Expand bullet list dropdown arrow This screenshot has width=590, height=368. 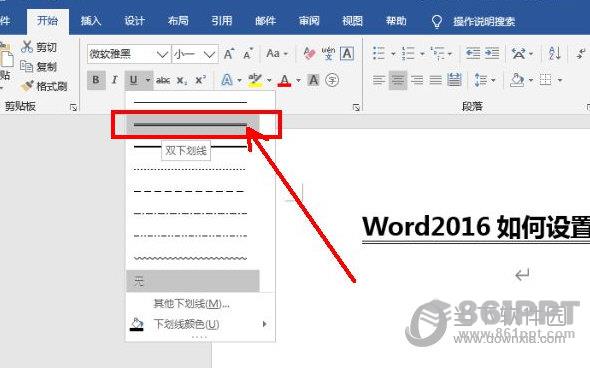pos(393,54)
